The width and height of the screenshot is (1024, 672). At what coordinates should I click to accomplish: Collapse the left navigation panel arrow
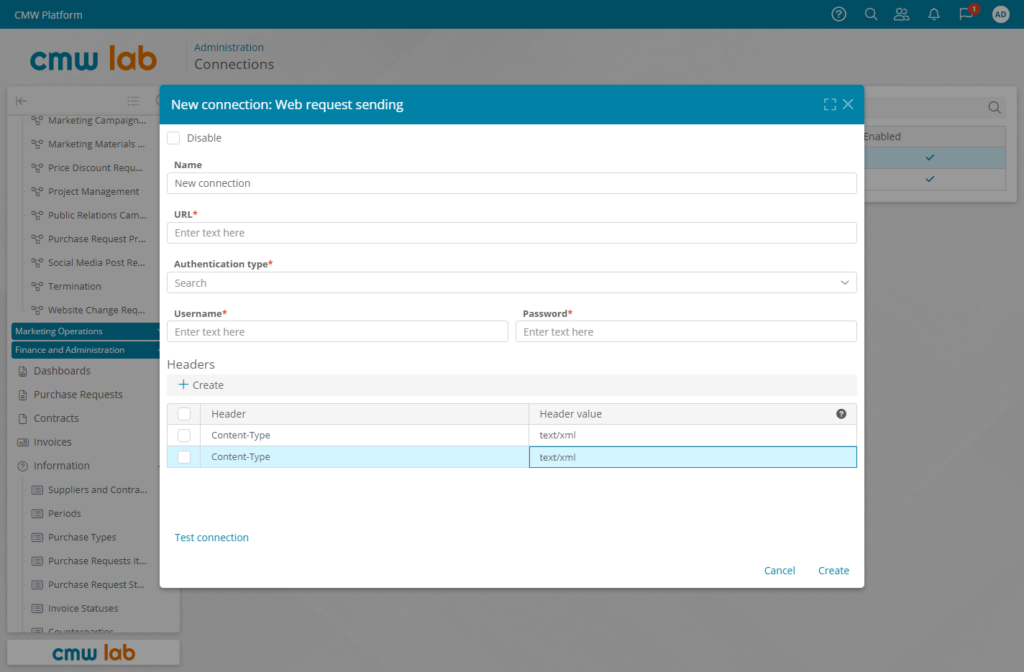pos(22,101)
